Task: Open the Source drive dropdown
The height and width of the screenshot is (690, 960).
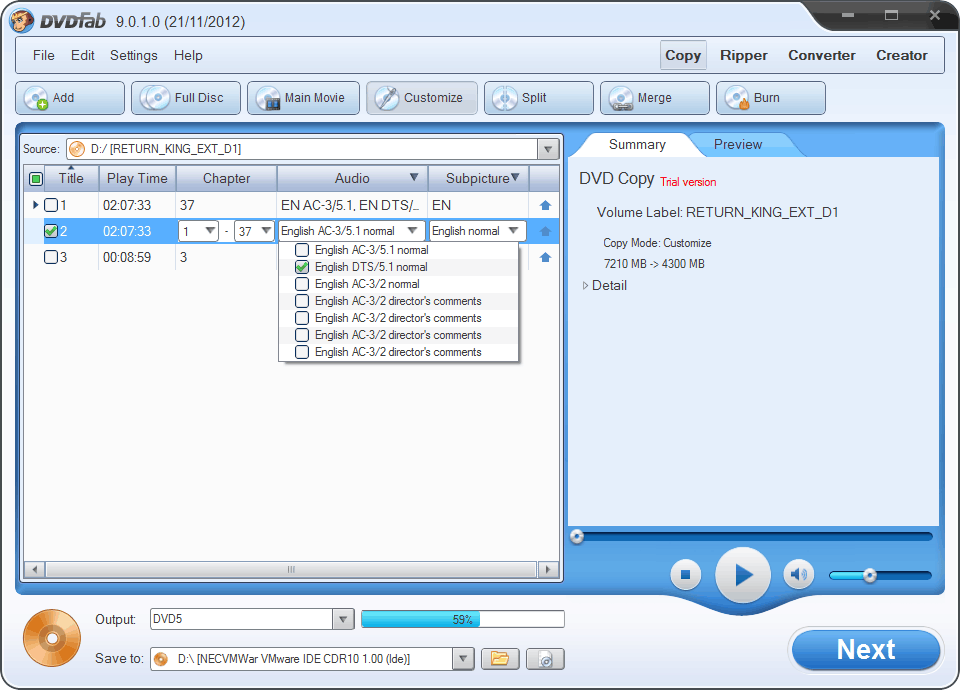Action: (x=548, y=149)
